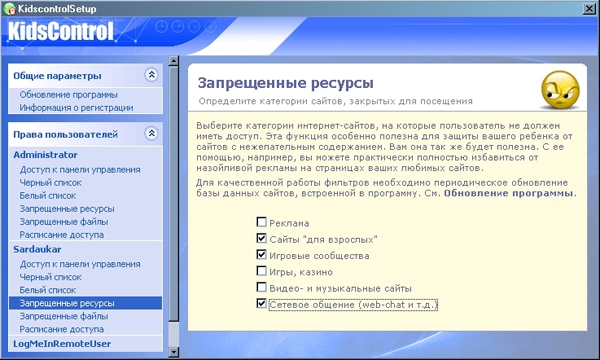The height and width of the screenshot is (360, 600).
Task: Collapse the Общие параметры section chevron
Action: click(x=152, y=75)
